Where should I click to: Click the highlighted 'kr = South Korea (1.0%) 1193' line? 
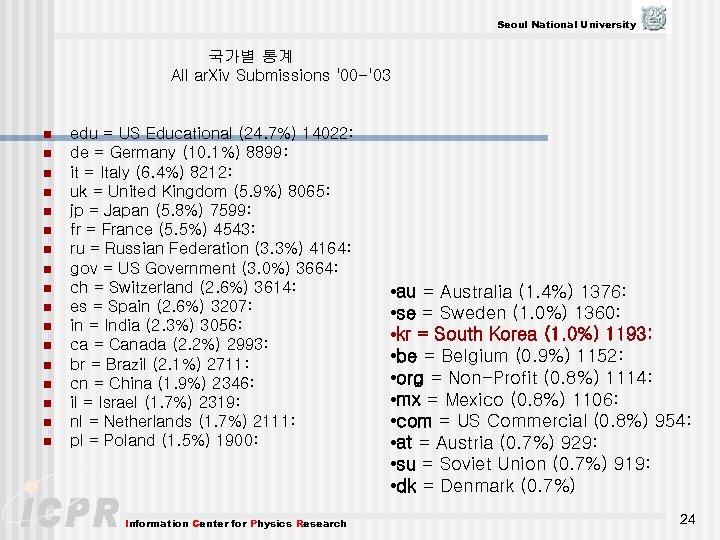521,334
